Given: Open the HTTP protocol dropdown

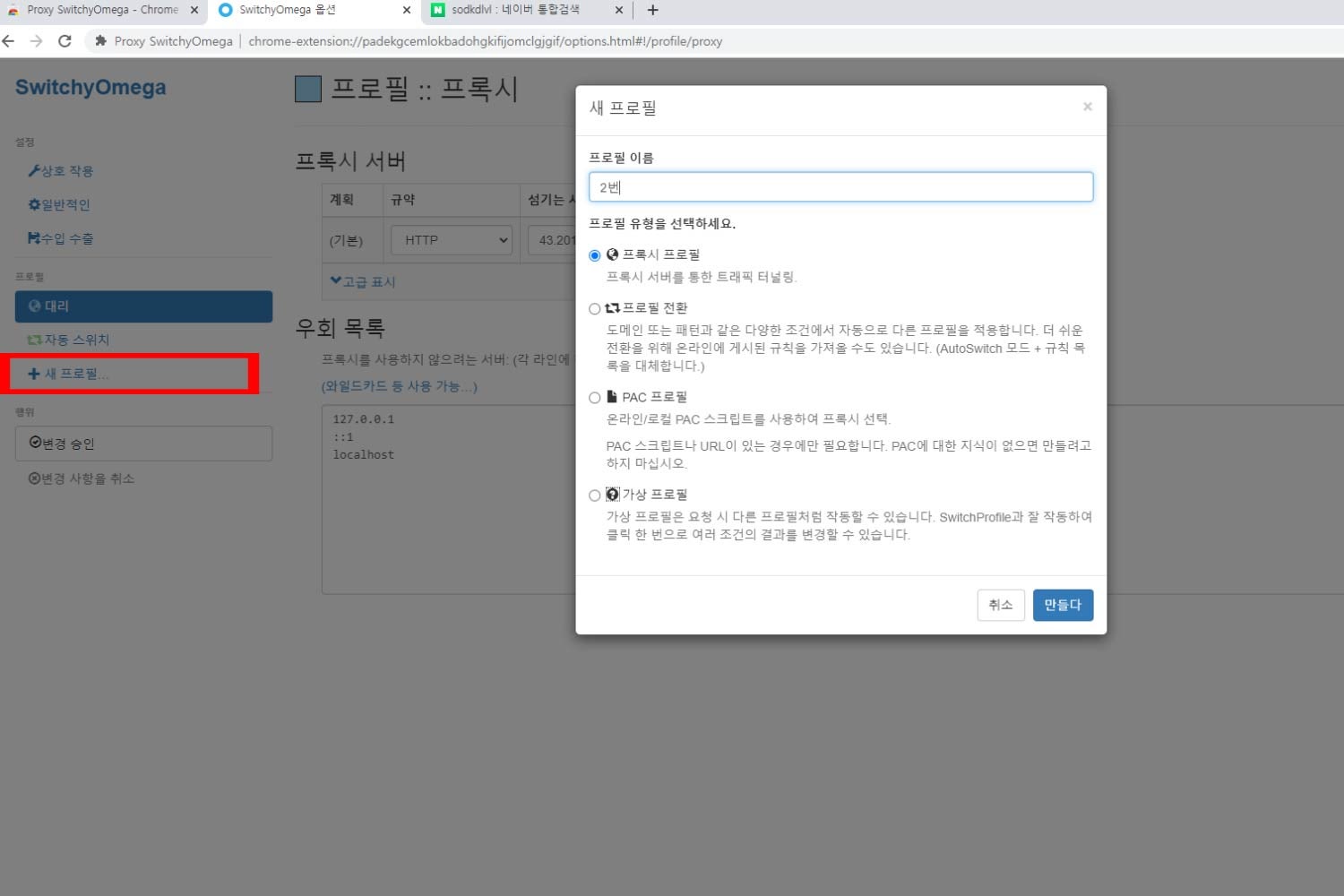Looking at the screenshot, I should coord(452,240).
